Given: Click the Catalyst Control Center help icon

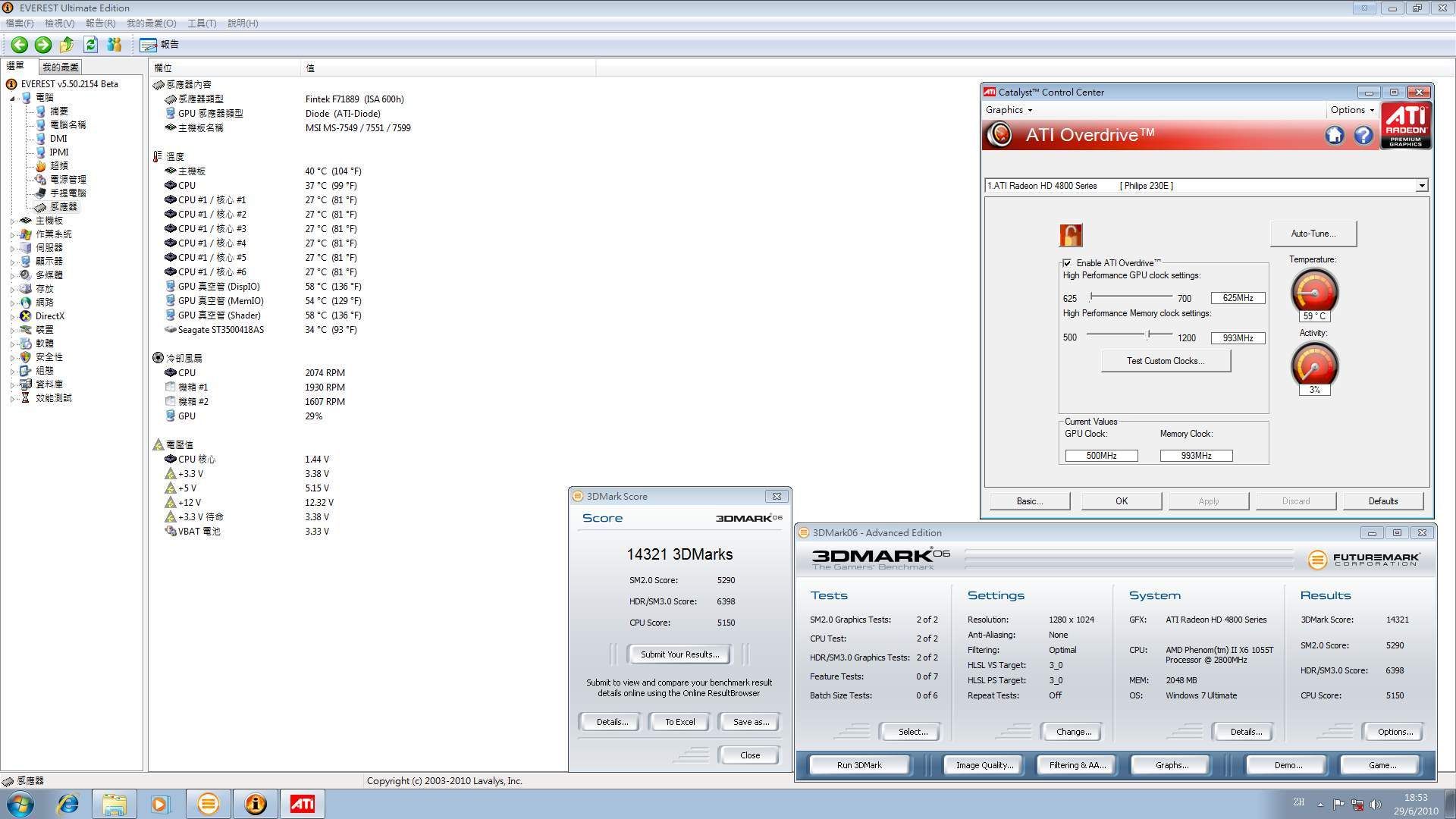Looking at the screenshot, I should [1363, 135].
